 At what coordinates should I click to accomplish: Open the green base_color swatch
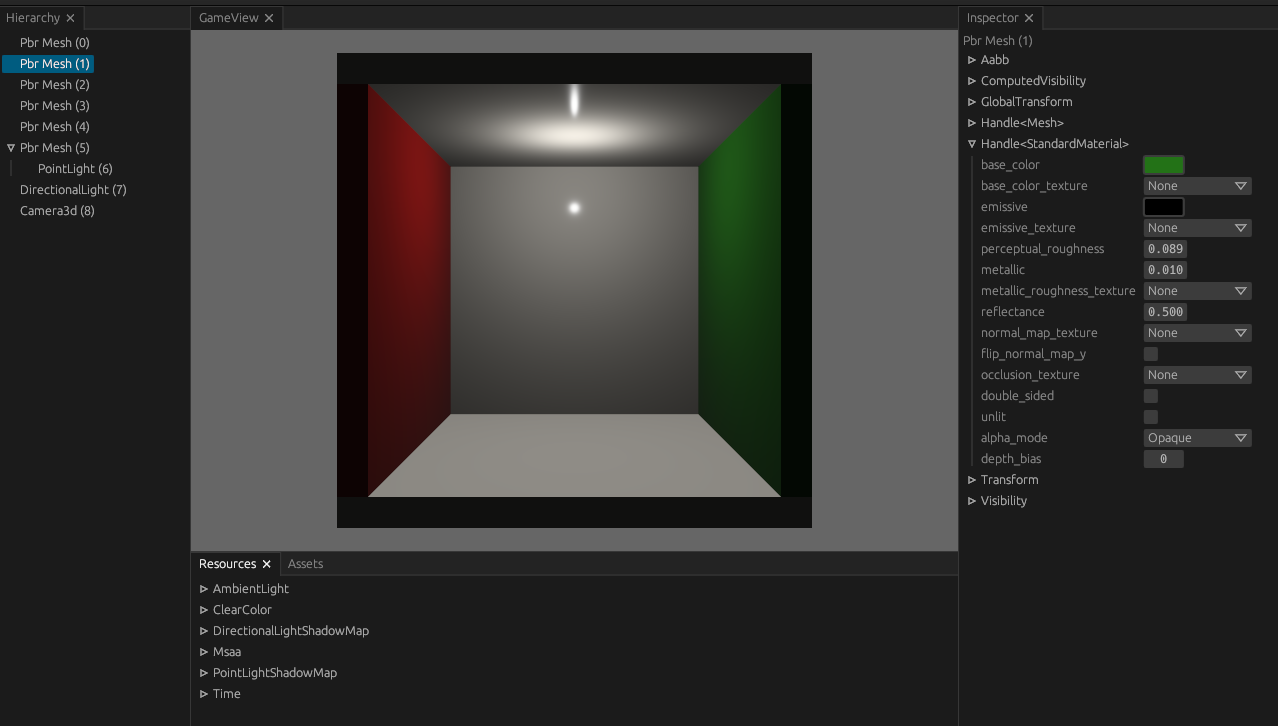click(x=1164, y=165)
